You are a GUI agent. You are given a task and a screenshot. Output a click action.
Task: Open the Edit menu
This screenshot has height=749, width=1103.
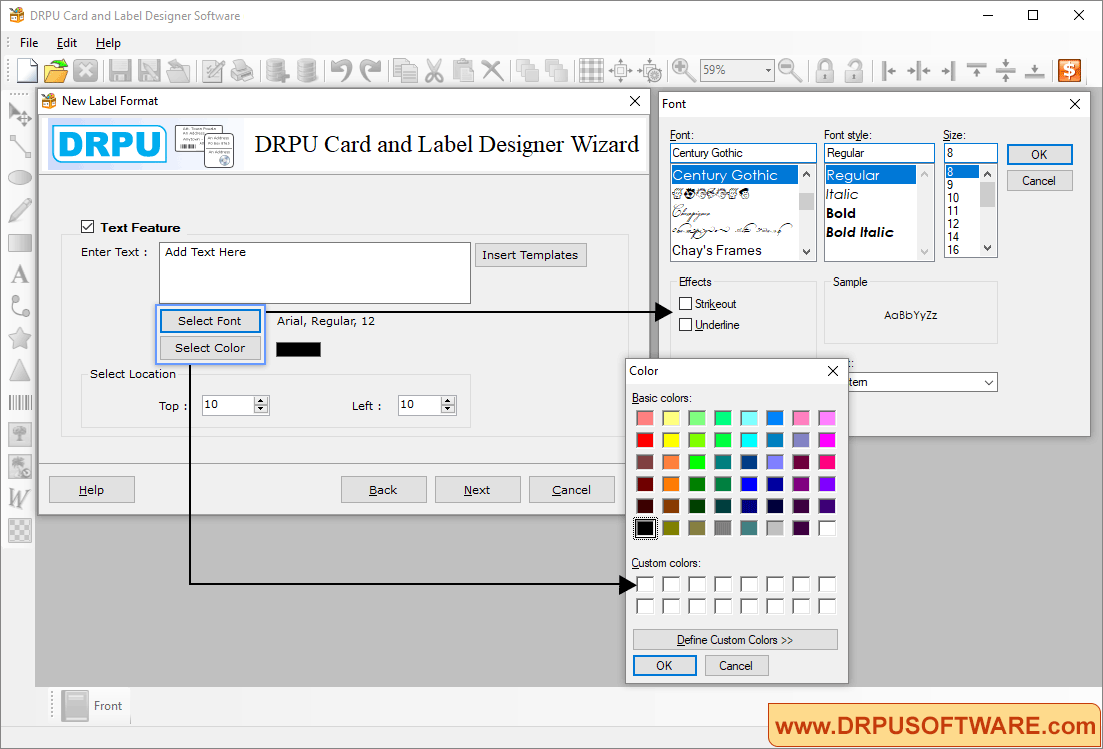tap(67, 43)
